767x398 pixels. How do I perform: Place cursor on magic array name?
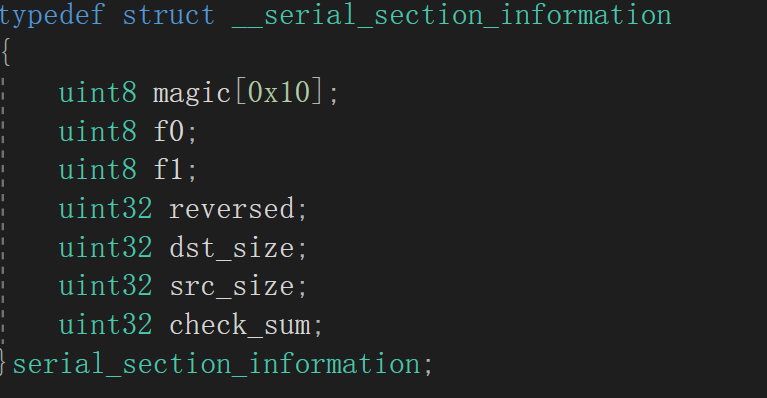[192, 93]
